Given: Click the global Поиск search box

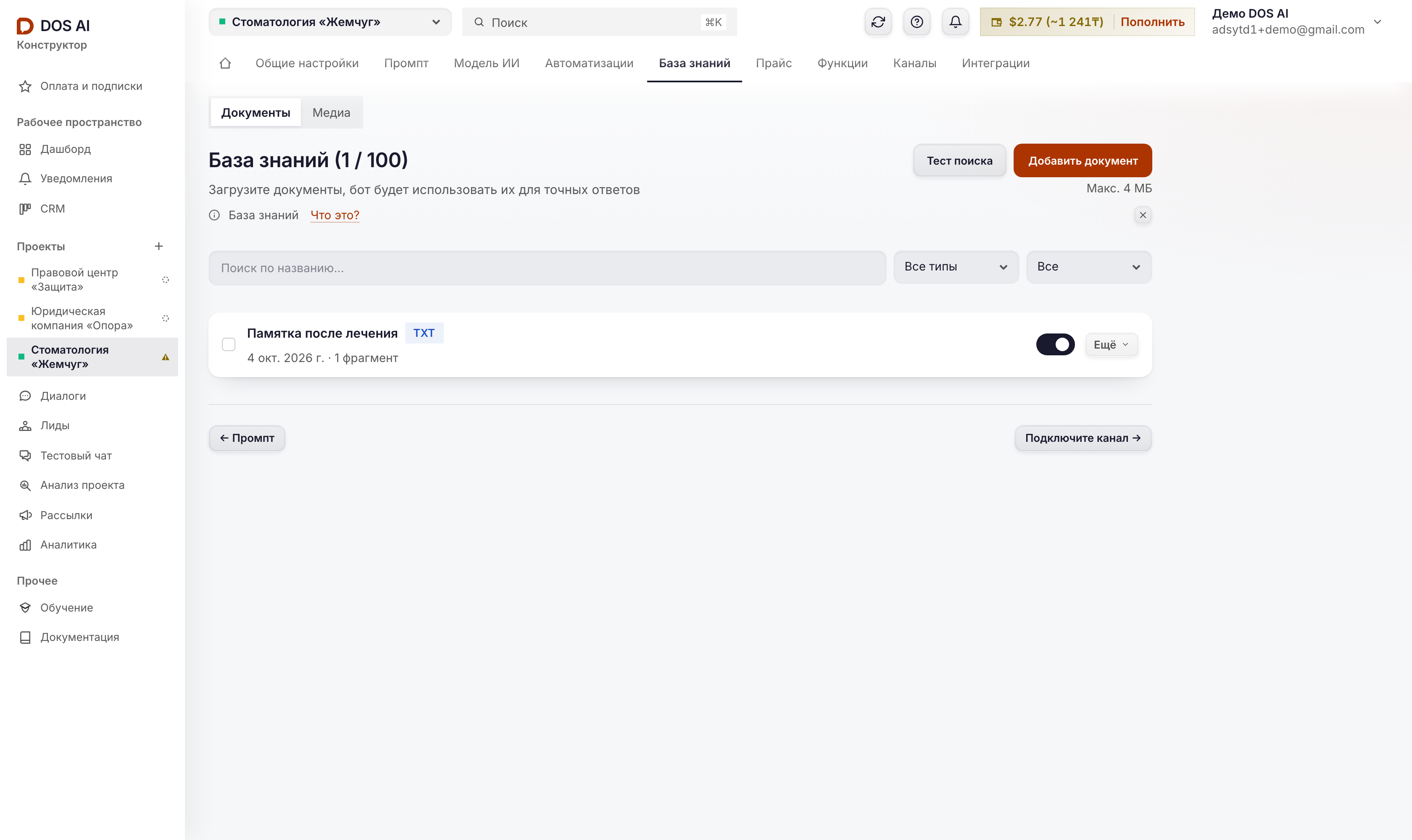Looking at the screenshot, I should [x=599, y=22].
